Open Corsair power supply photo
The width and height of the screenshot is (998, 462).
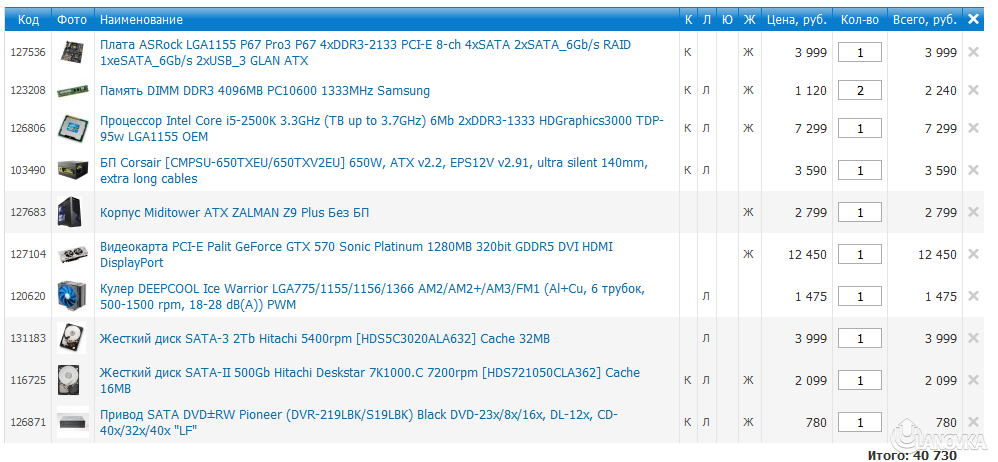72,169
